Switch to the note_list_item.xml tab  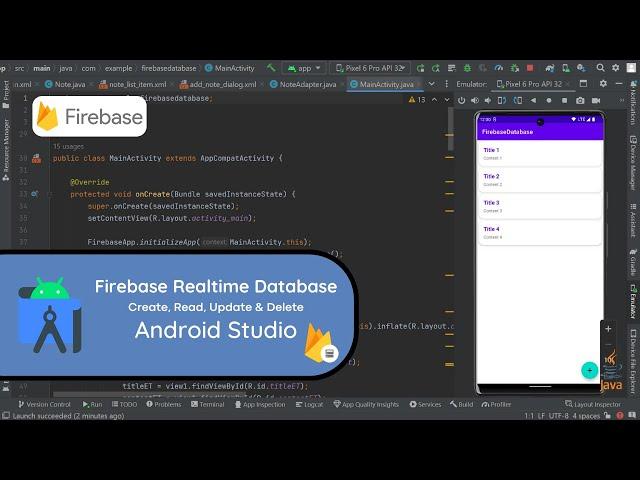pyautogui.click(x=133, y=84)
